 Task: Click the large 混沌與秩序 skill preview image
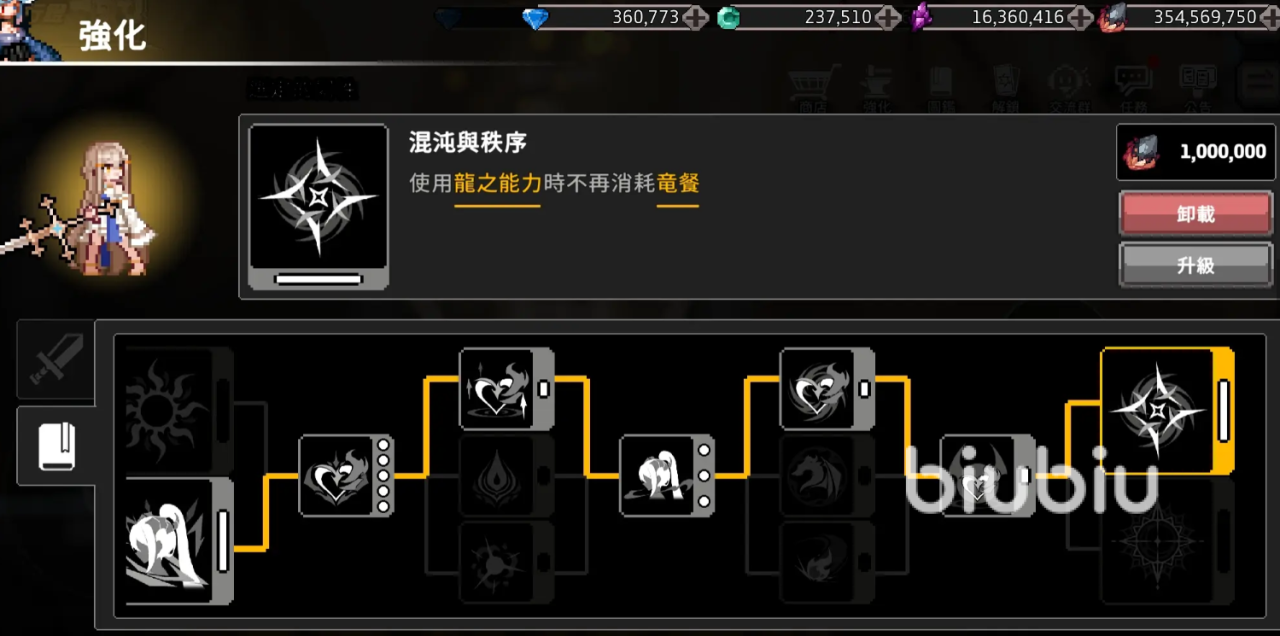pos(319,207)
